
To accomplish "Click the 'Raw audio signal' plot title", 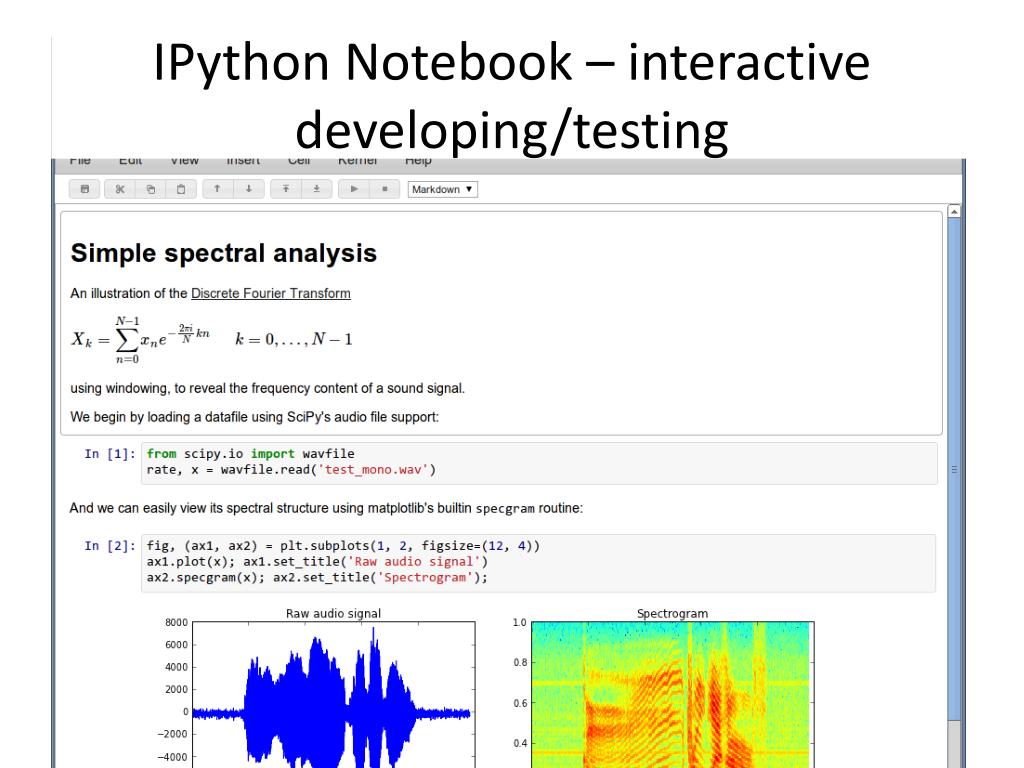I will tap(333, 613).
